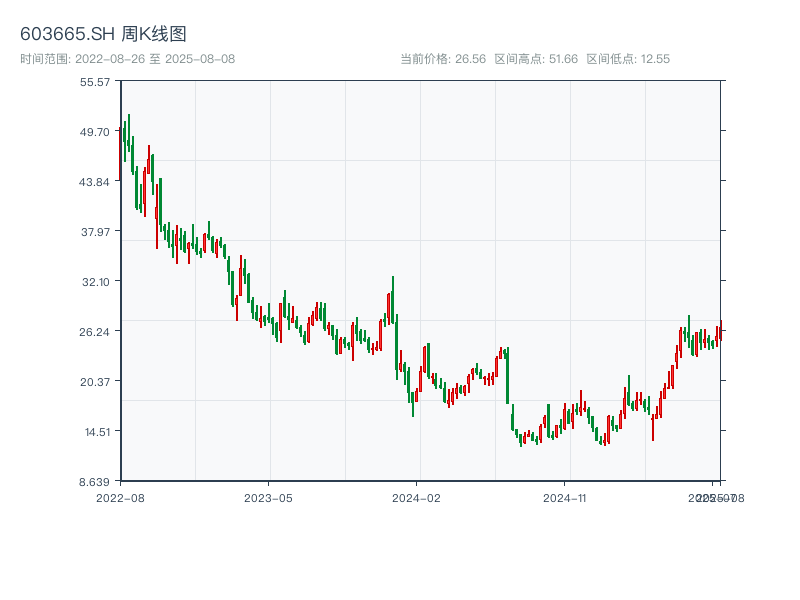Click the 2024-11 x-axis date label
Image resolution: width=800 pixels, height=600 pixels.
pyautogui.click(x=565, y=497)
